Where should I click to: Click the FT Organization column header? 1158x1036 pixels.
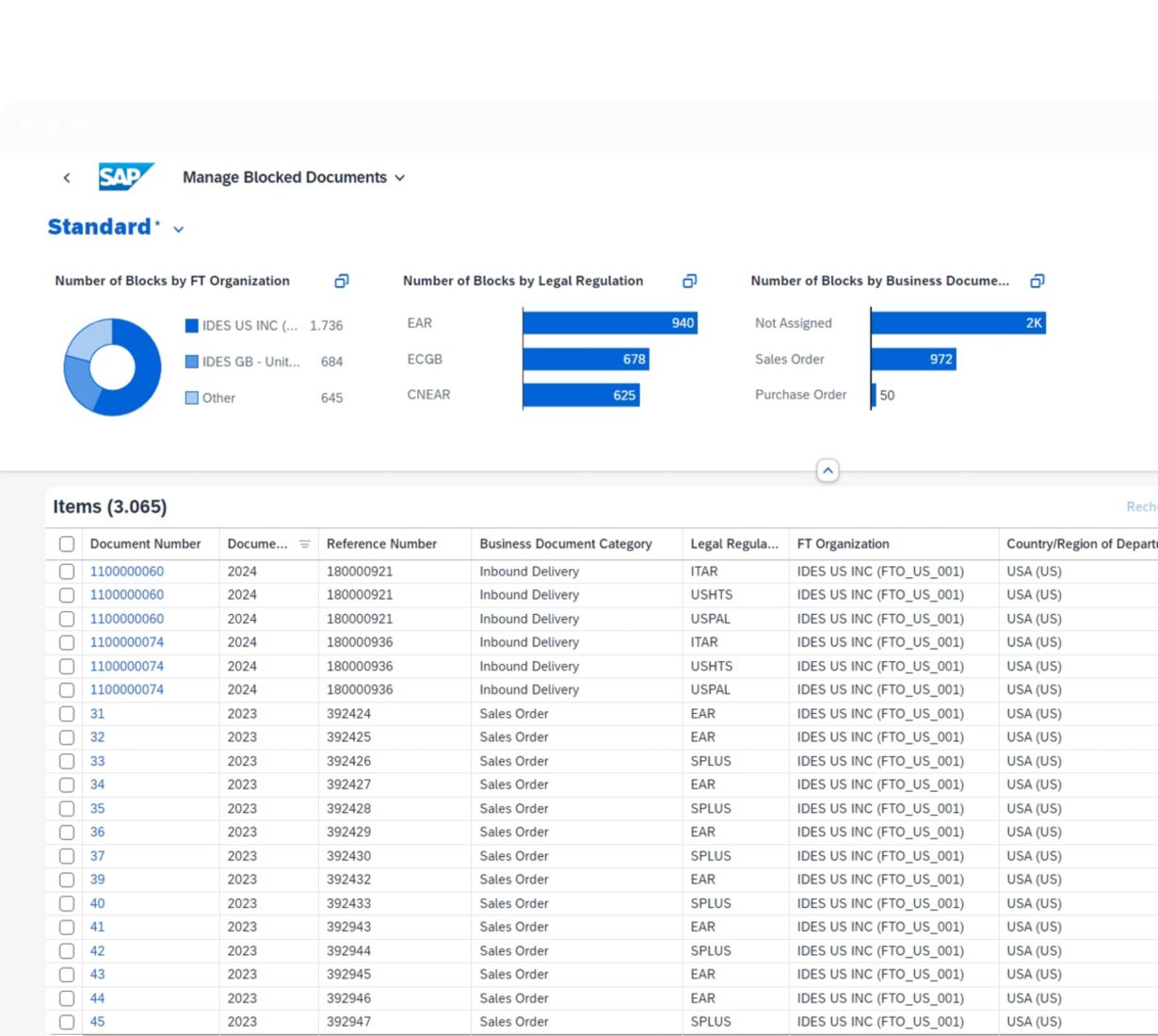pos(843,544)
